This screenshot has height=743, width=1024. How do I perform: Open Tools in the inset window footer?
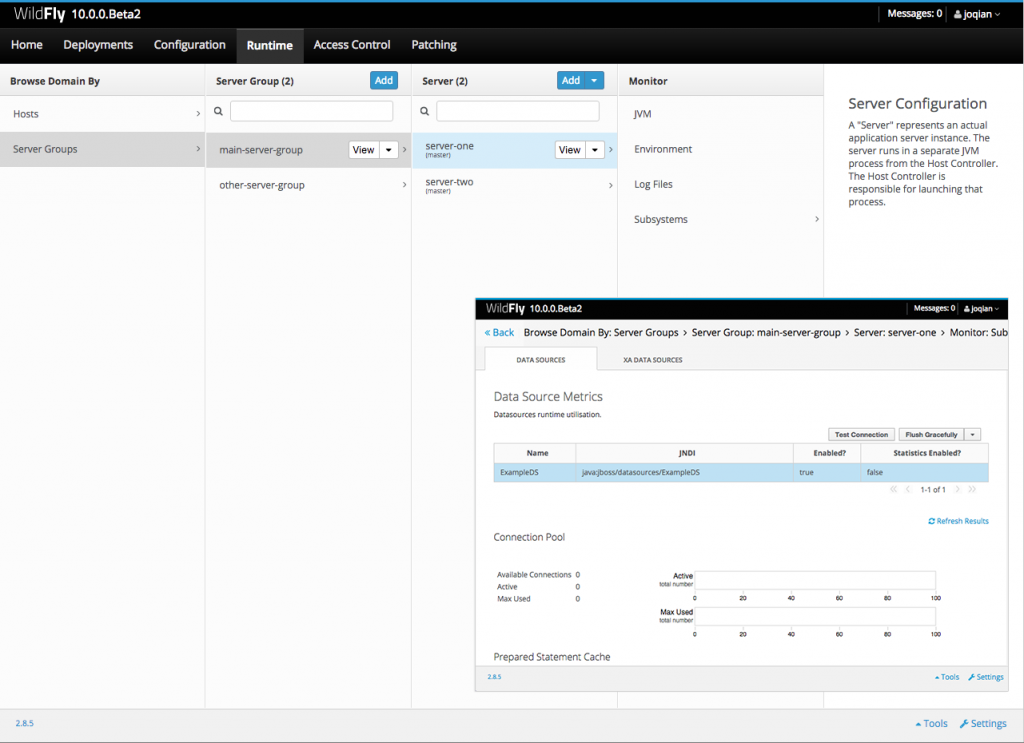click(947, 677)
